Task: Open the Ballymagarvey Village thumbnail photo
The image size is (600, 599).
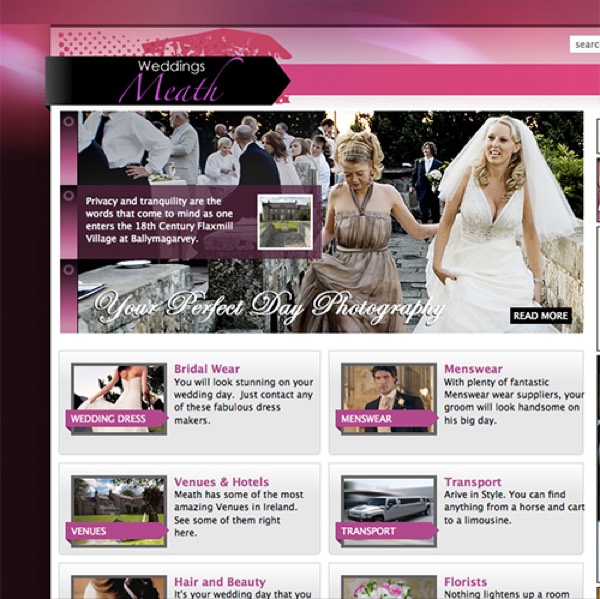Action: tap(285, 222)
